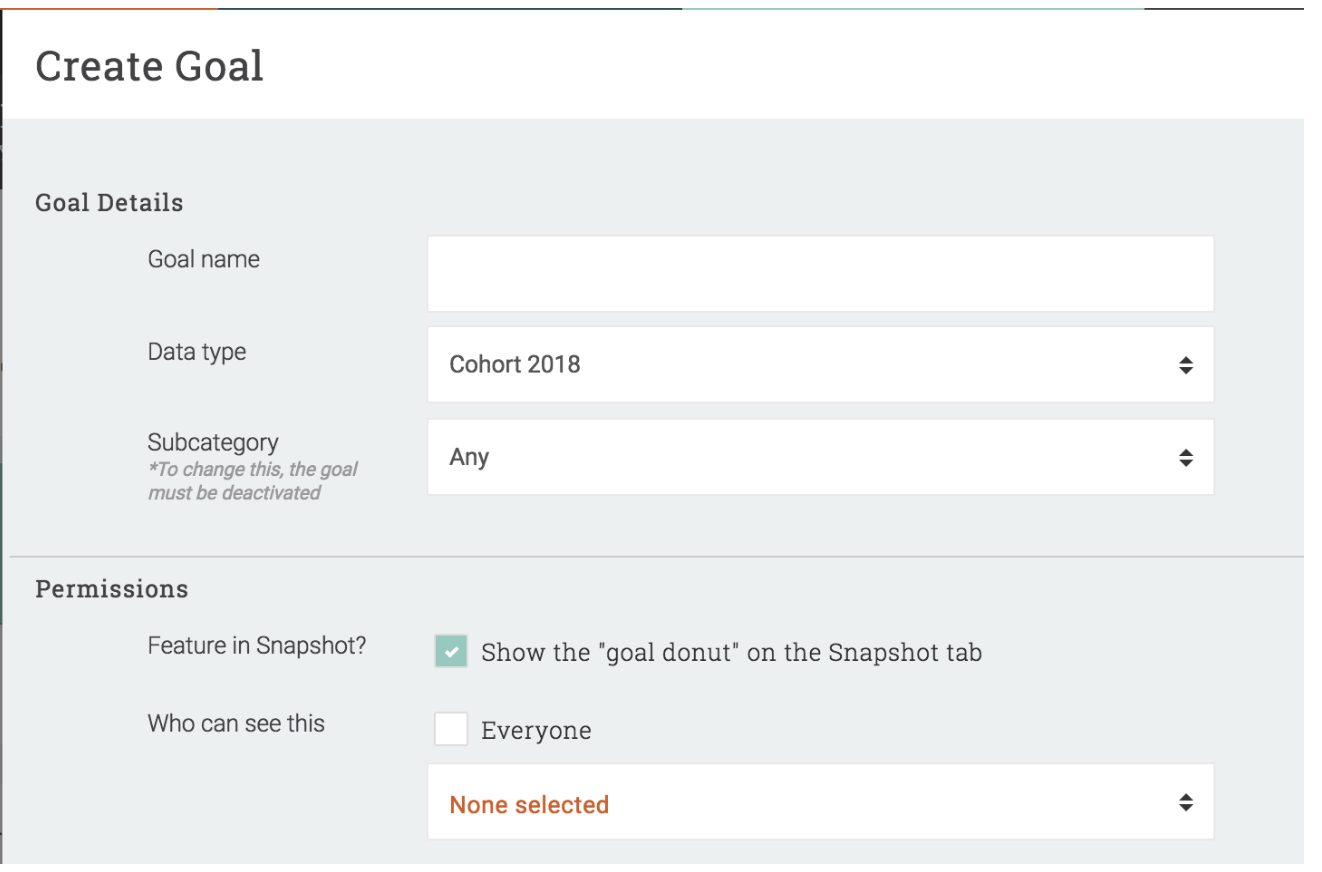Click the Everyone label text

click(536, 731)
